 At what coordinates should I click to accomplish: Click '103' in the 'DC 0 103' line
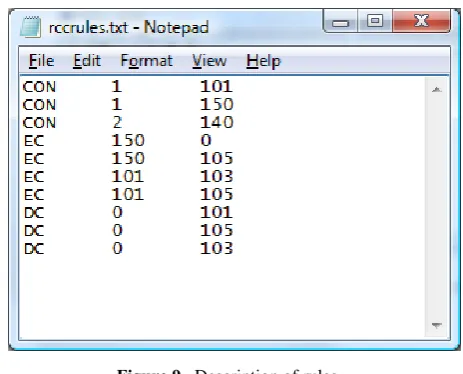[x=217, y=249]
